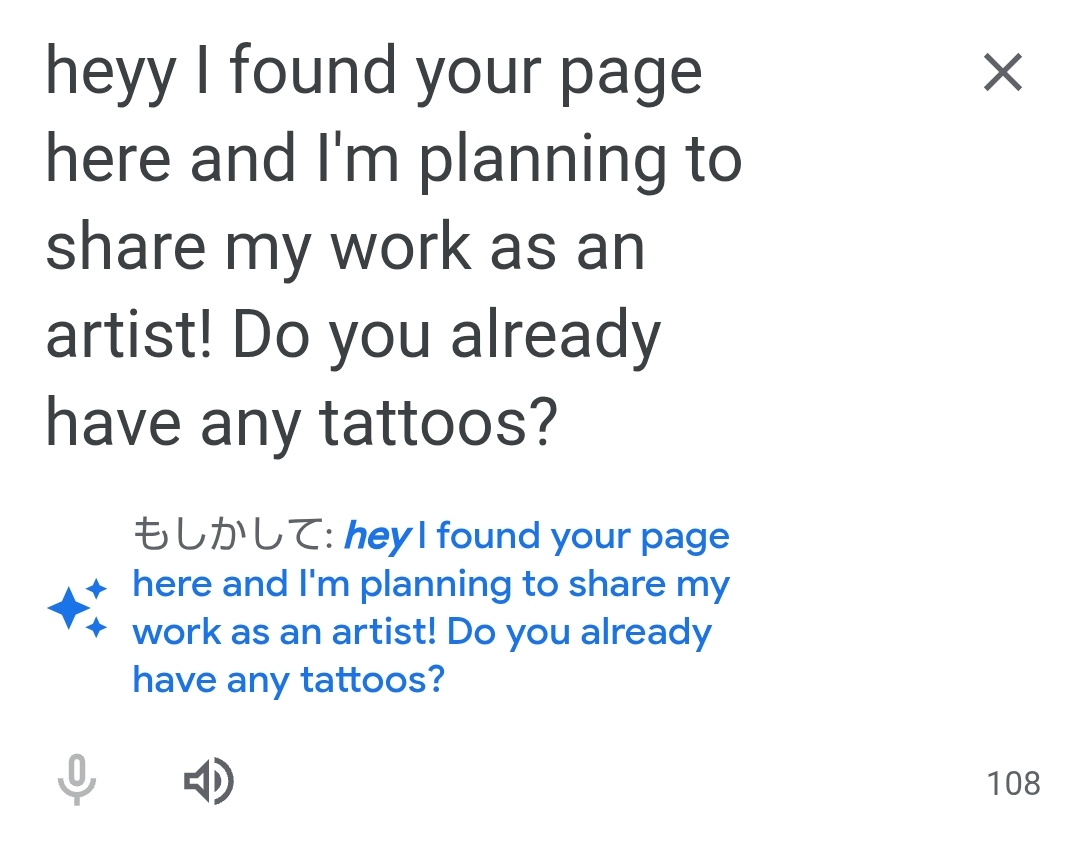
Task: Play the text aloud with the speaker icon
Action: click(208, 781)
